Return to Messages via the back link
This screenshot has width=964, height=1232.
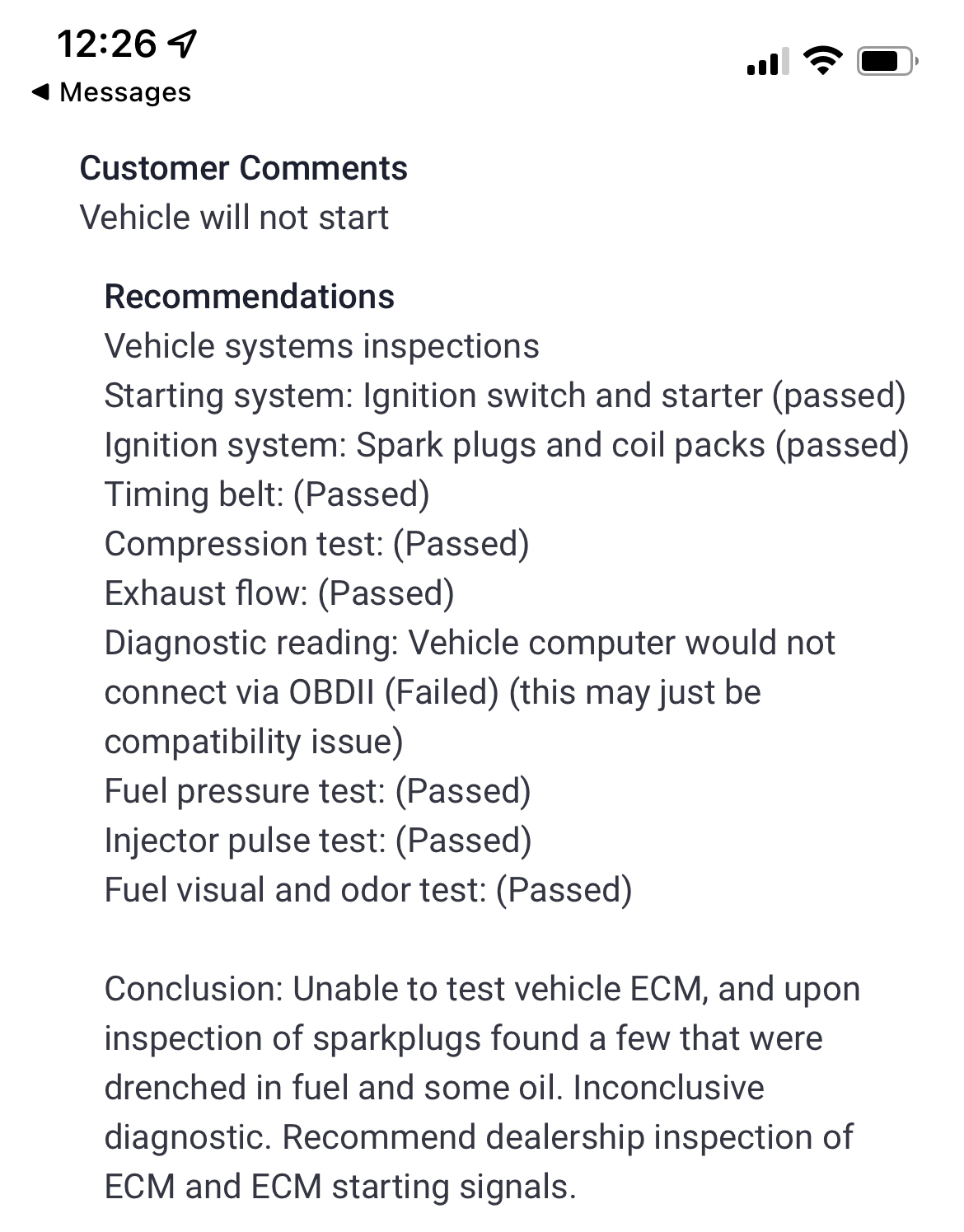click(x=124, y=92)
